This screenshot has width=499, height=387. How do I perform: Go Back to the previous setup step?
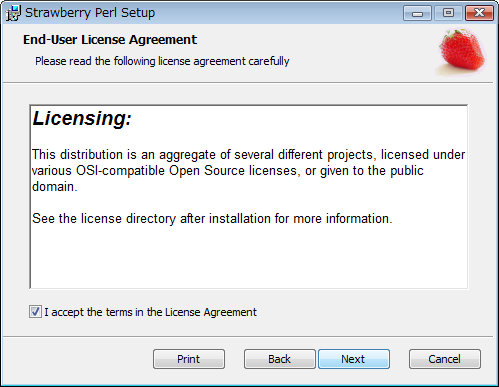coord(280,359)
